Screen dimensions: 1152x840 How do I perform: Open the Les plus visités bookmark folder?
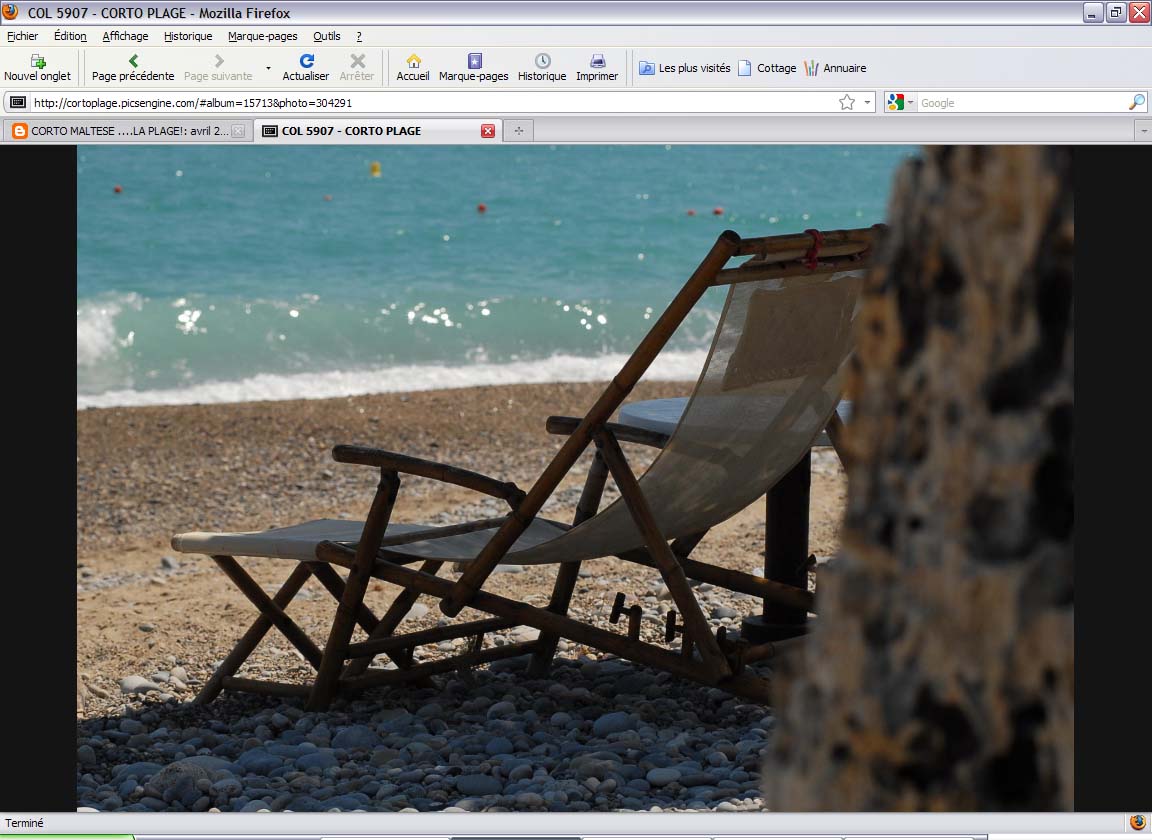[685, 68]
